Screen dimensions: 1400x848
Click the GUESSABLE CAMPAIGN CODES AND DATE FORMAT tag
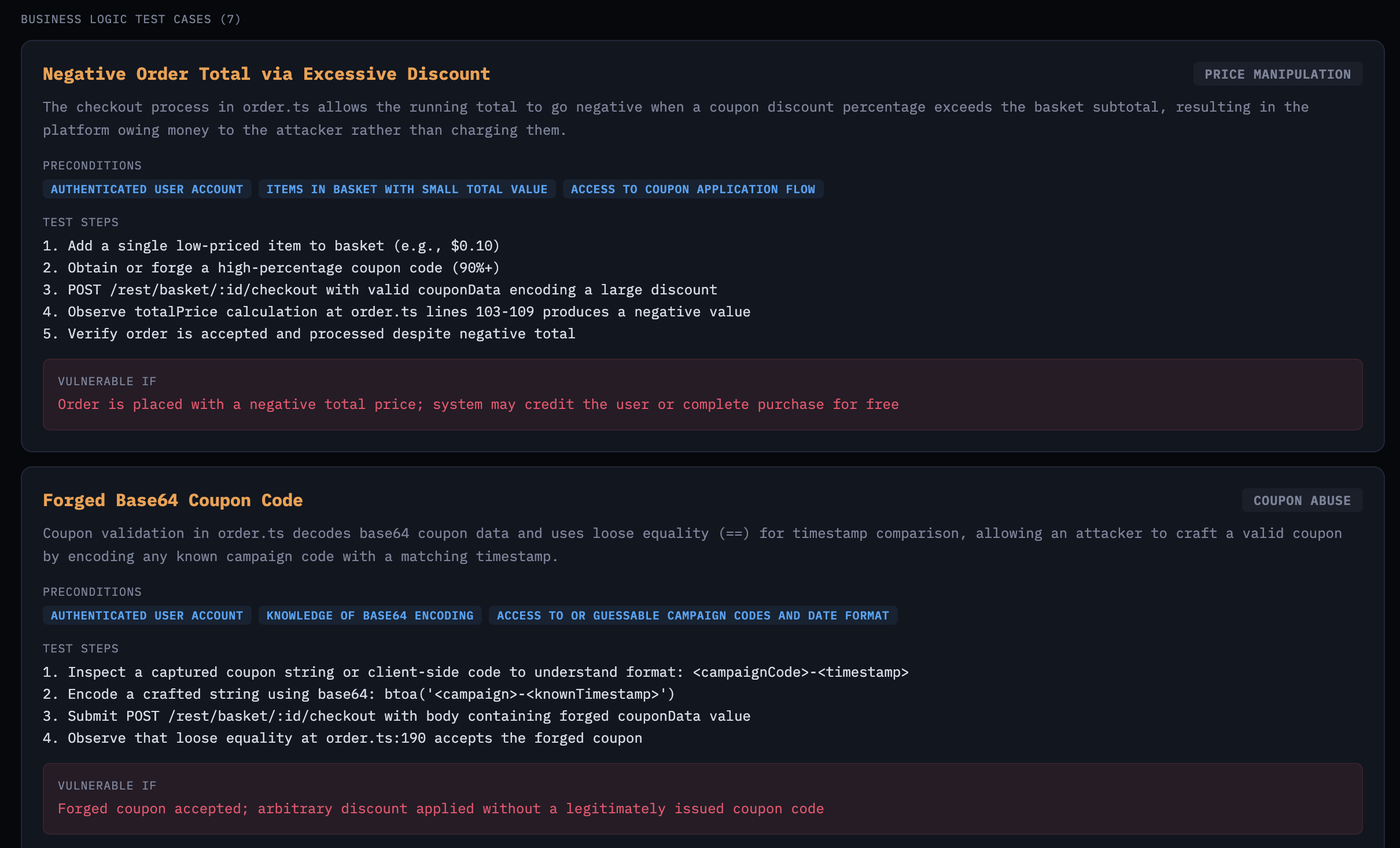click(692, 616)
